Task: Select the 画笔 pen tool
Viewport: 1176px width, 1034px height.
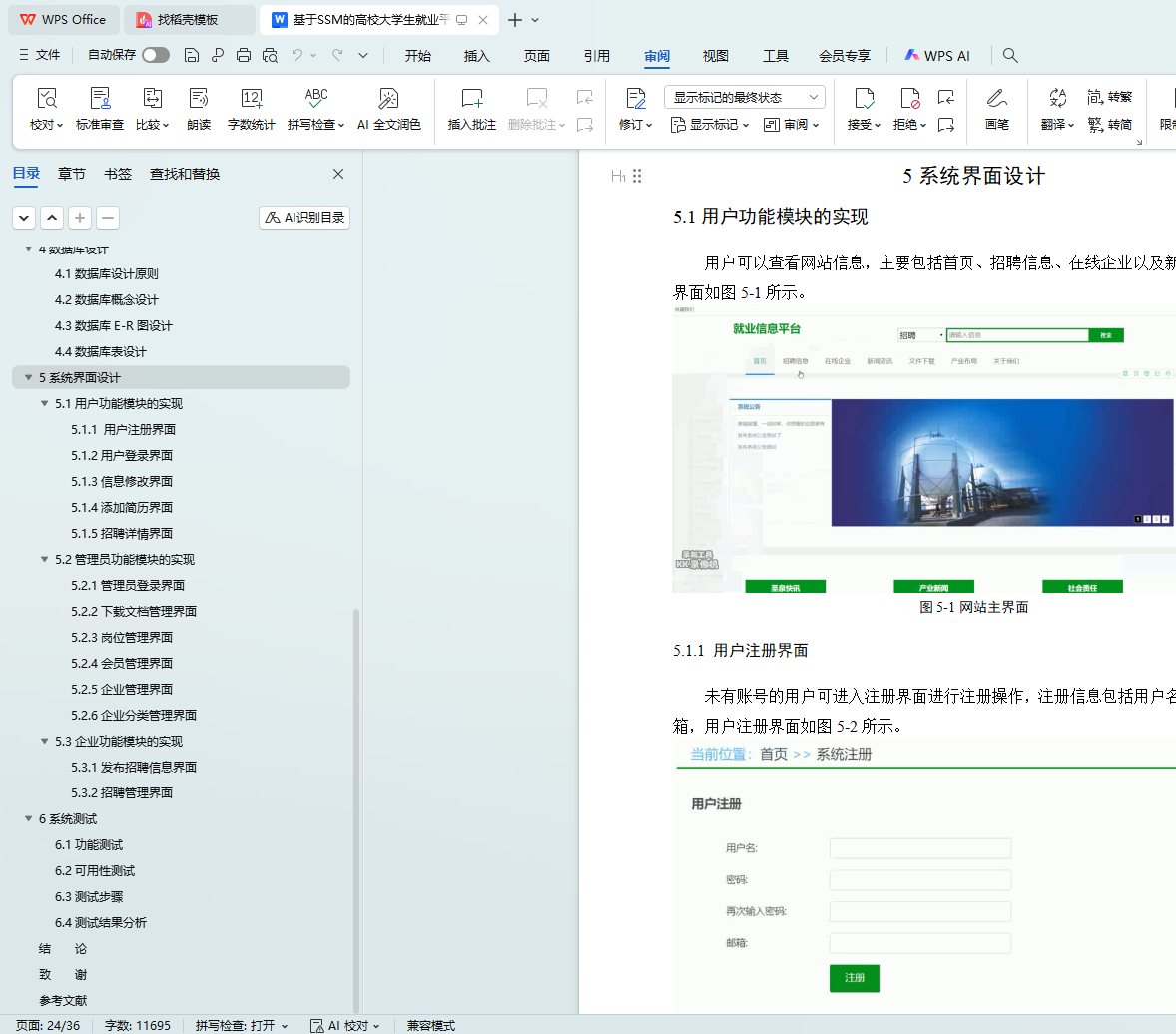Action: pyautogui.click(x=996, y=99)
